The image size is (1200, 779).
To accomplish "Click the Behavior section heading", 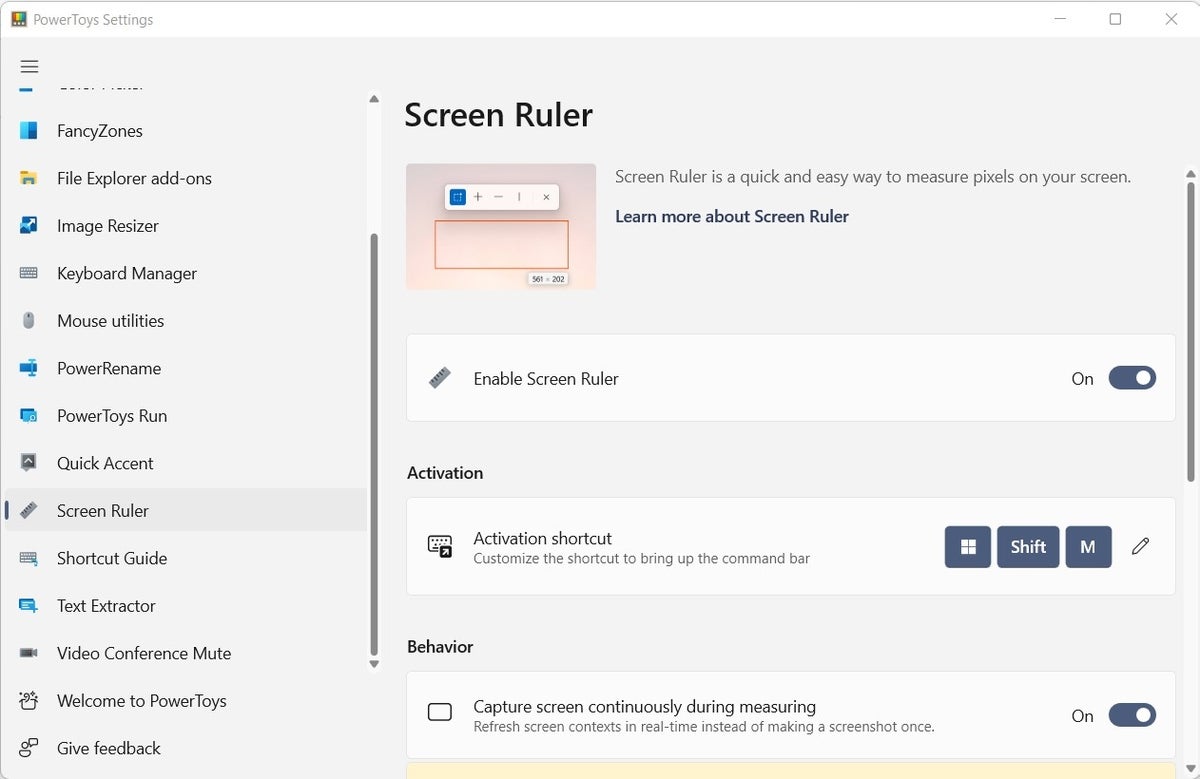I will 440,647.
